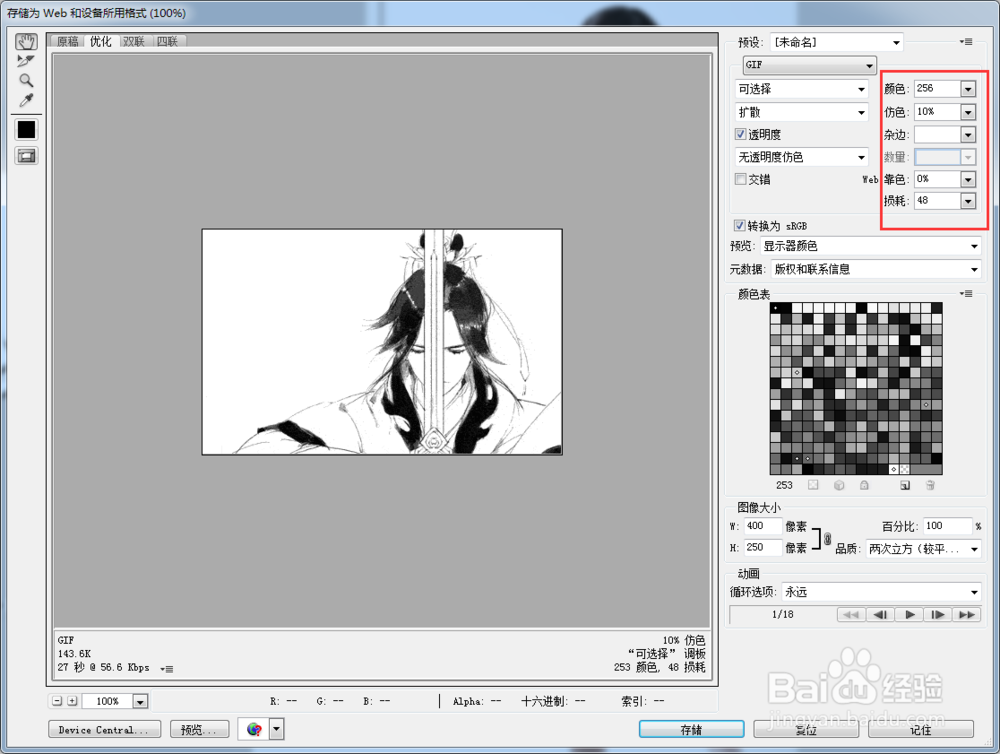Toggle slices visibility icon

tap(26, 156)
